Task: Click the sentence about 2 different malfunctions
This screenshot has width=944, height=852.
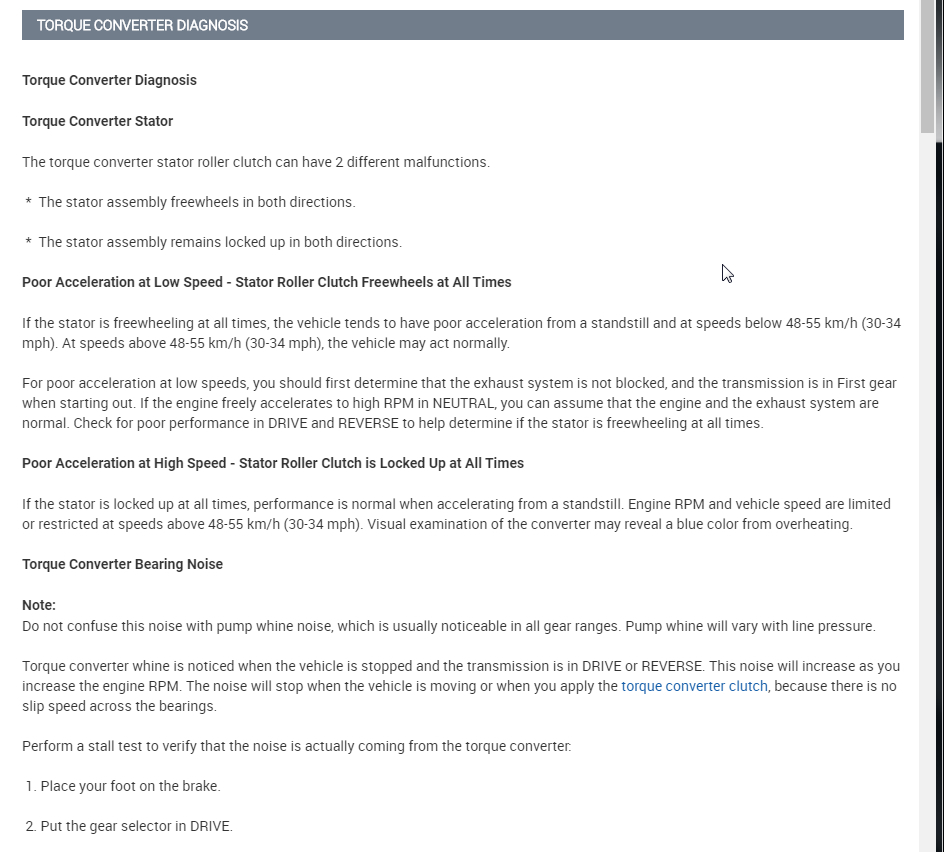Action: coord(255,162)
